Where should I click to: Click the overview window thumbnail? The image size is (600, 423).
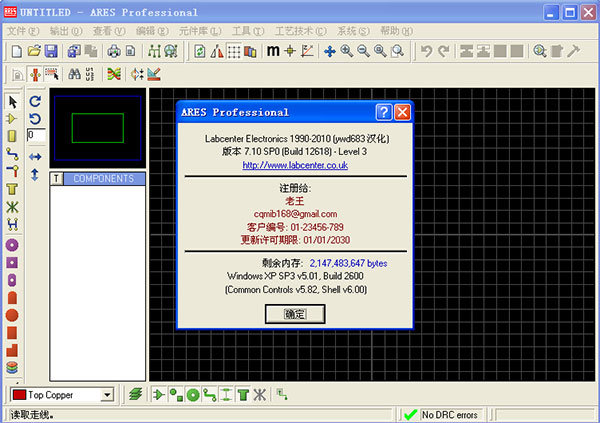98,128
